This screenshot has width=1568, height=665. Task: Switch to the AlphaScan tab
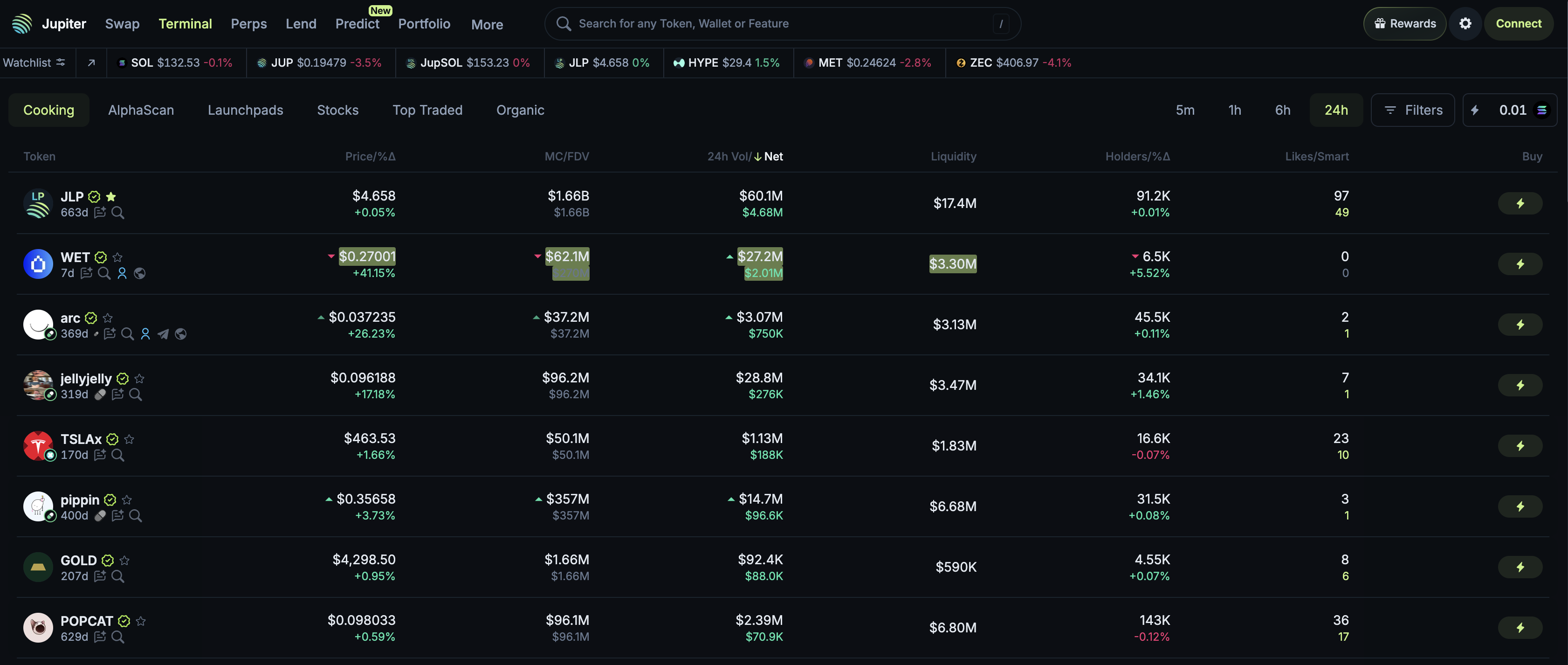click(x=141, y=110)
